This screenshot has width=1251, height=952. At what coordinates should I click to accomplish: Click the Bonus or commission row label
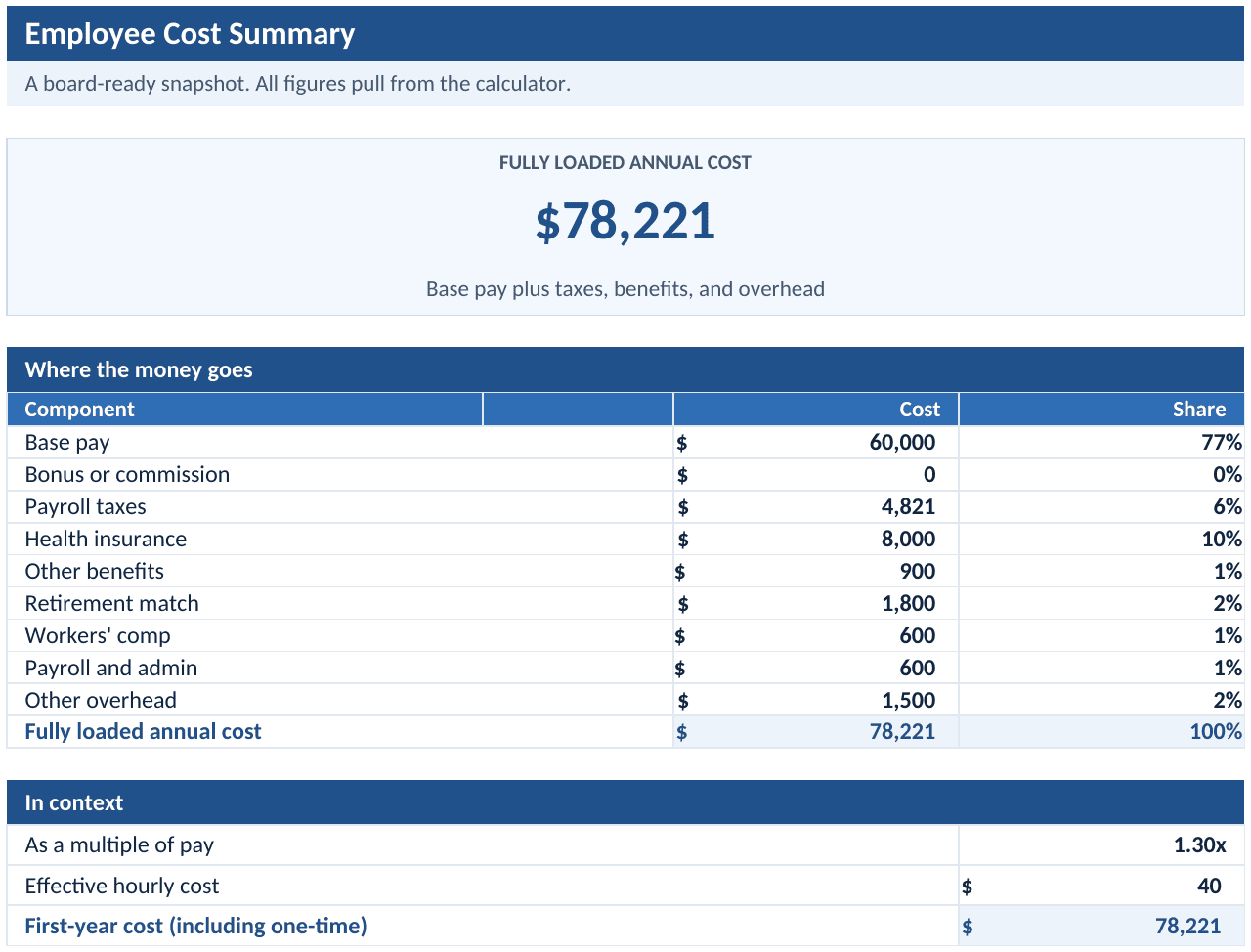(127, 474)
